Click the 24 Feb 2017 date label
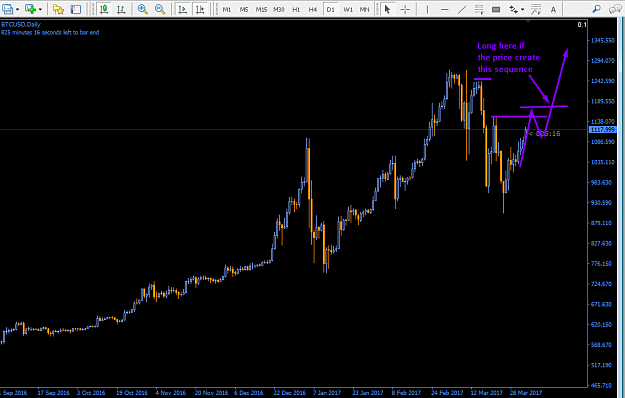This screenshot has height=398, width=625. pyautogui.click(x=446, y=393)
